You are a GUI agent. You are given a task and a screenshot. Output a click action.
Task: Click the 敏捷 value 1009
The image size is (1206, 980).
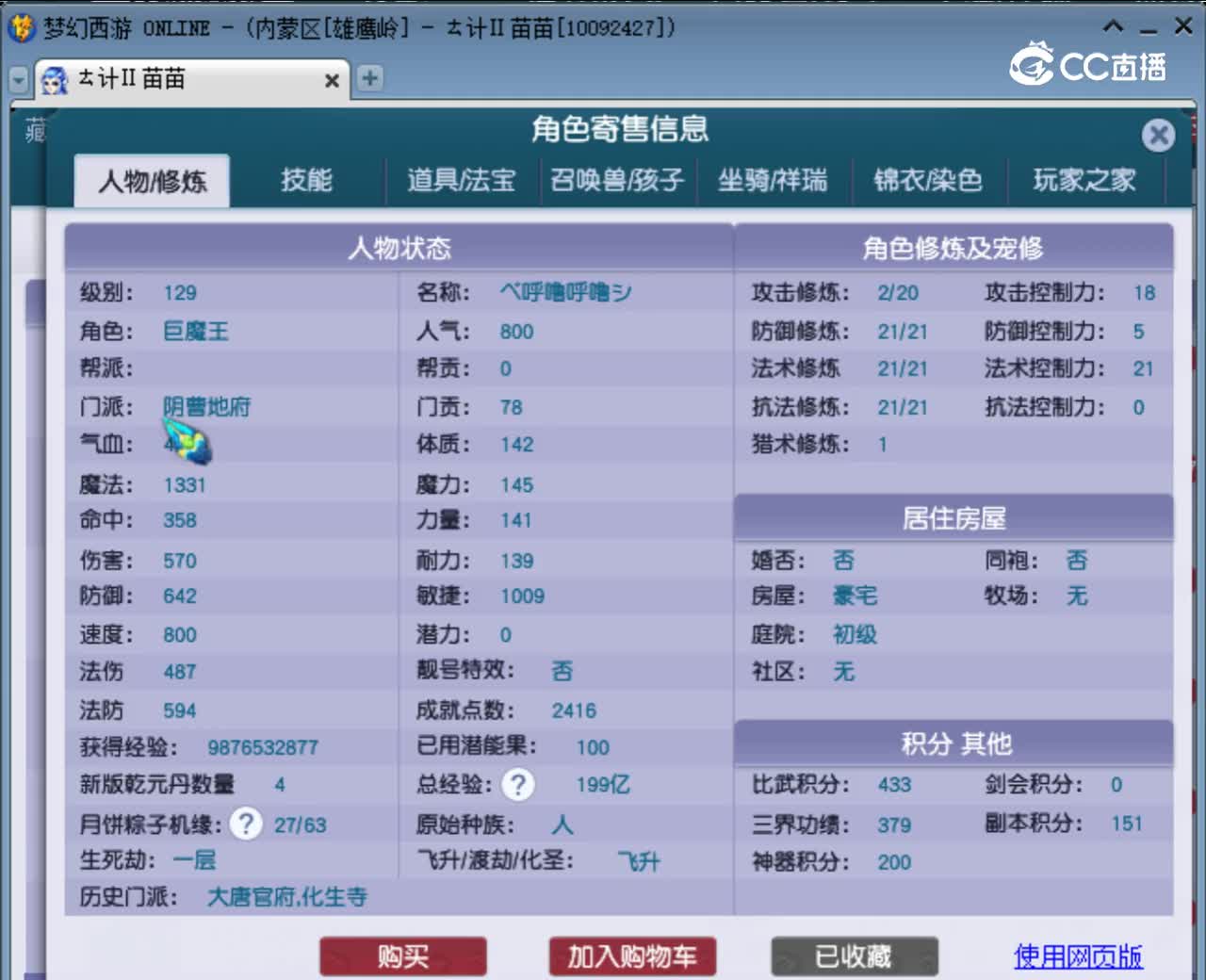[x=522, y=596]
